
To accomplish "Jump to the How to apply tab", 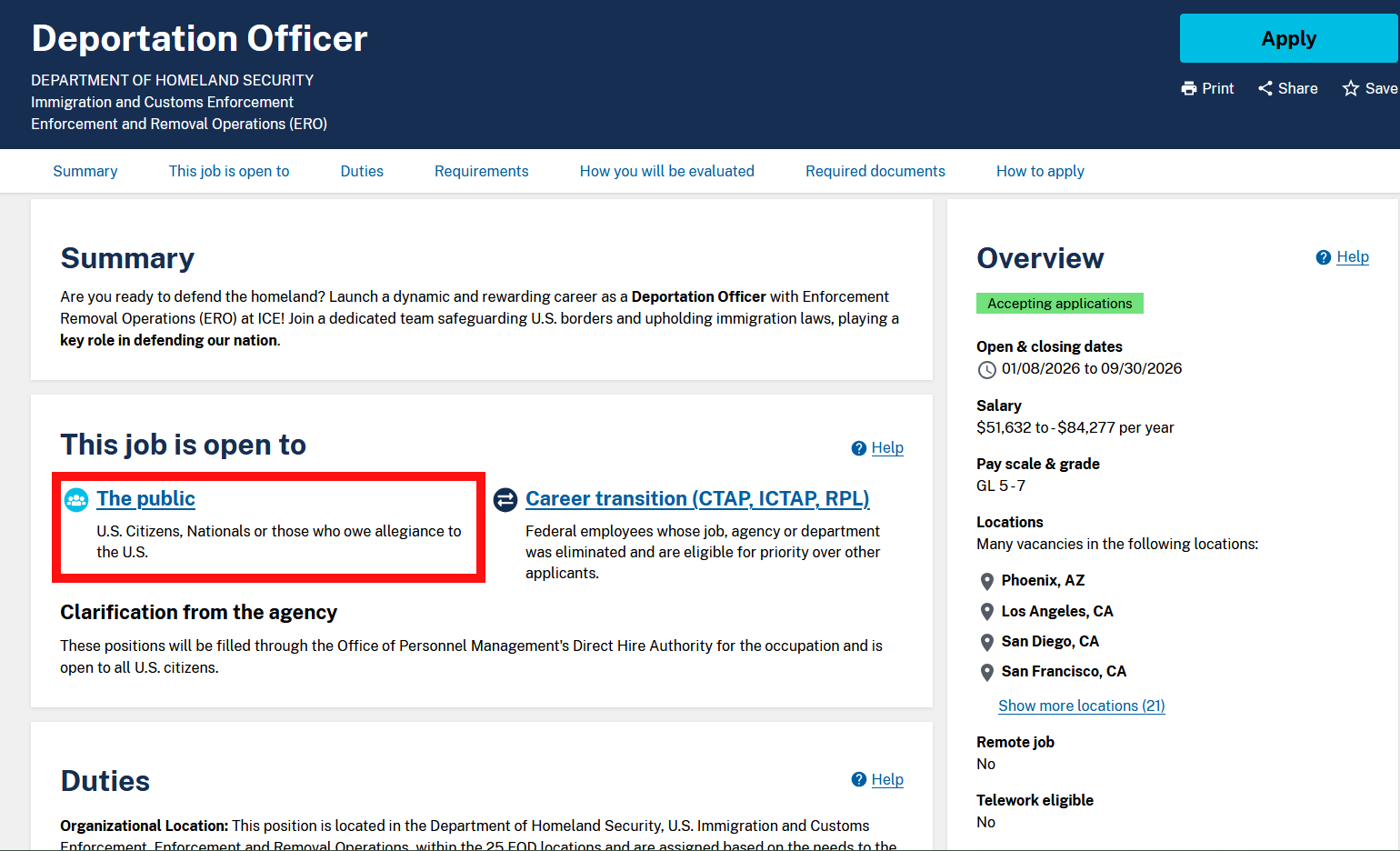I will [1040, 171].
